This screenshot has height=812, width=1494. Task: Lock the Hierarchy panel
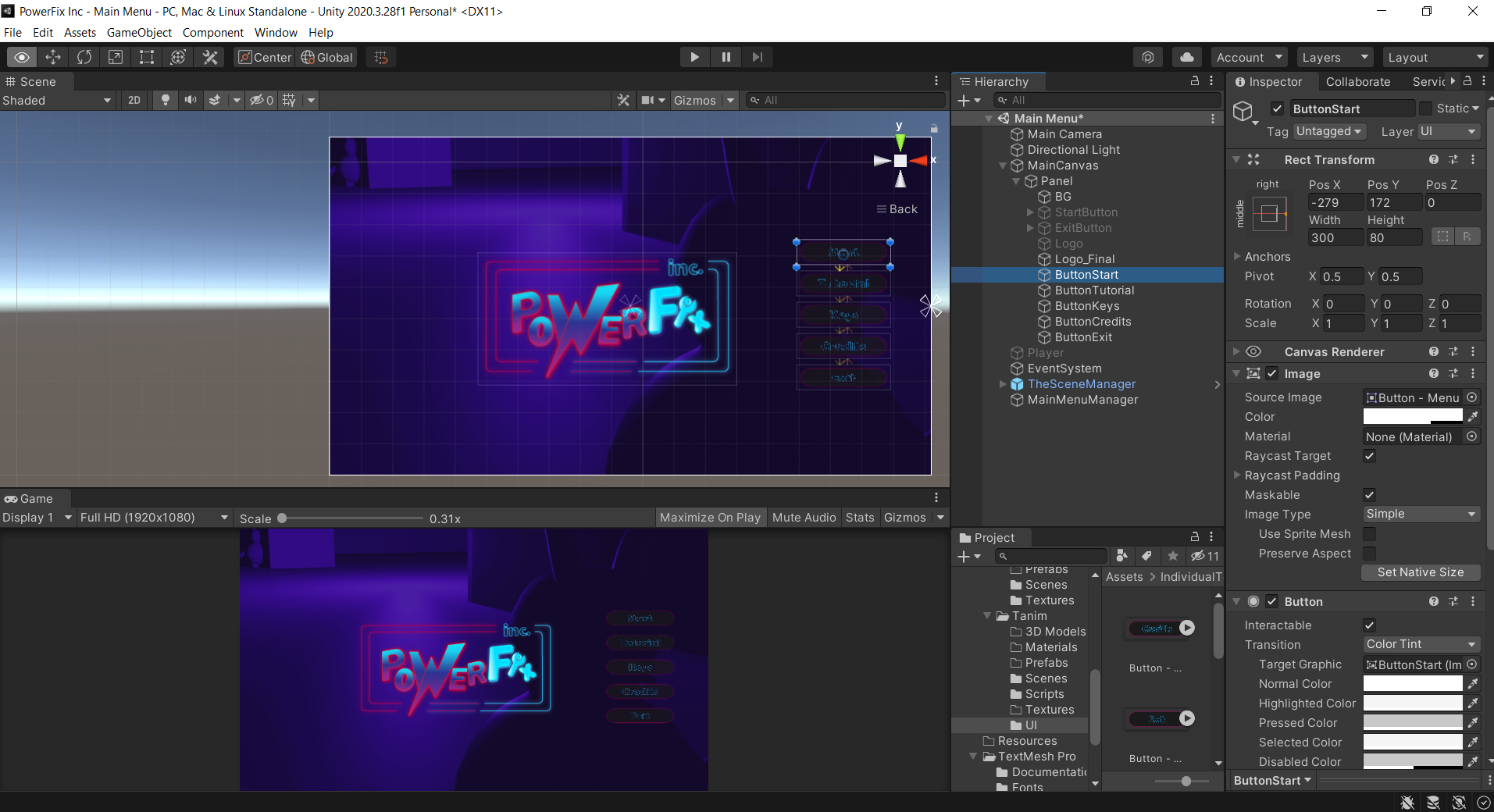coord(1195,80)
